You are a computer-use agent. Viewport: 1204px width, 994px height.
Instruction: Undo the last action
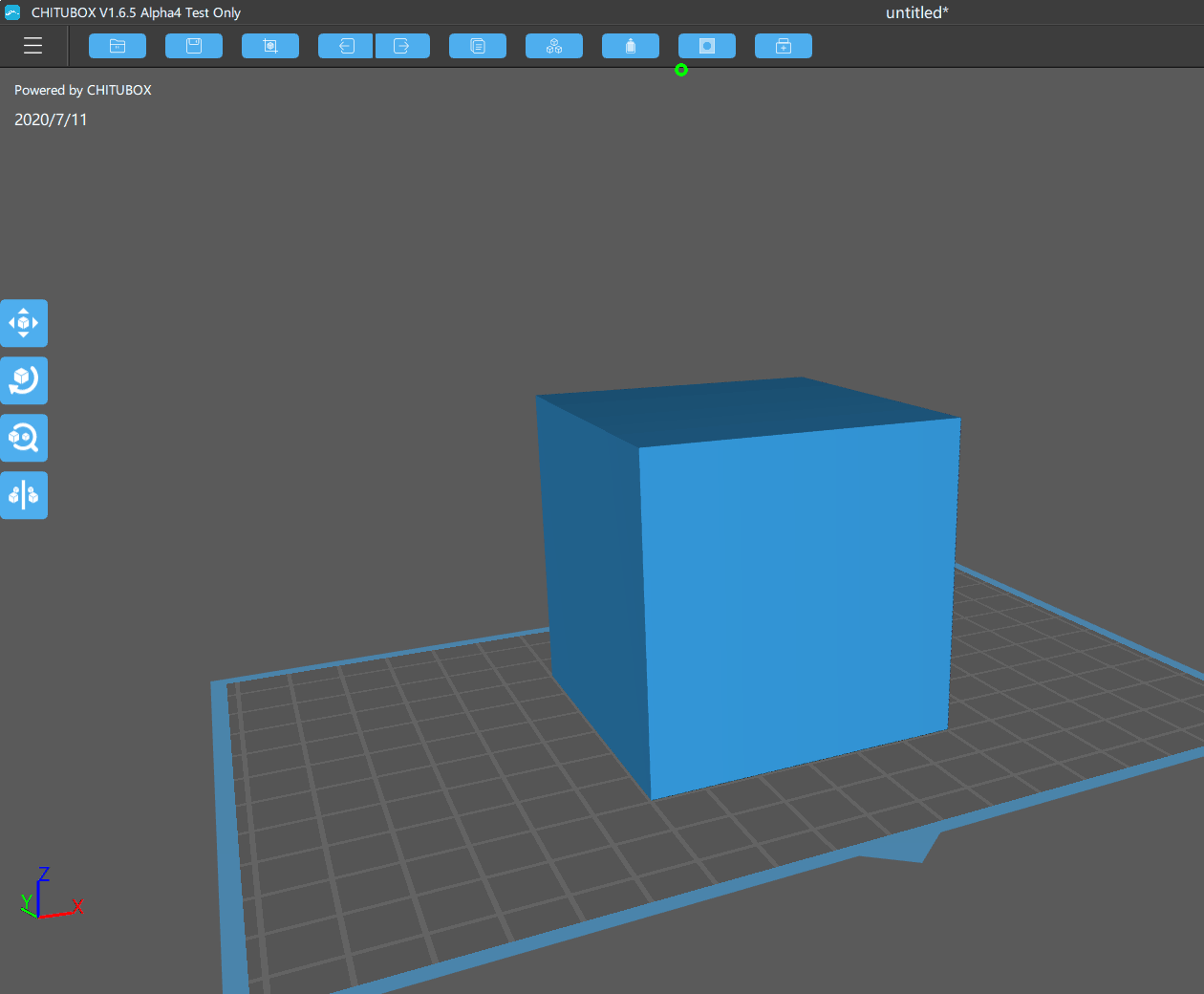coord(345,45)
